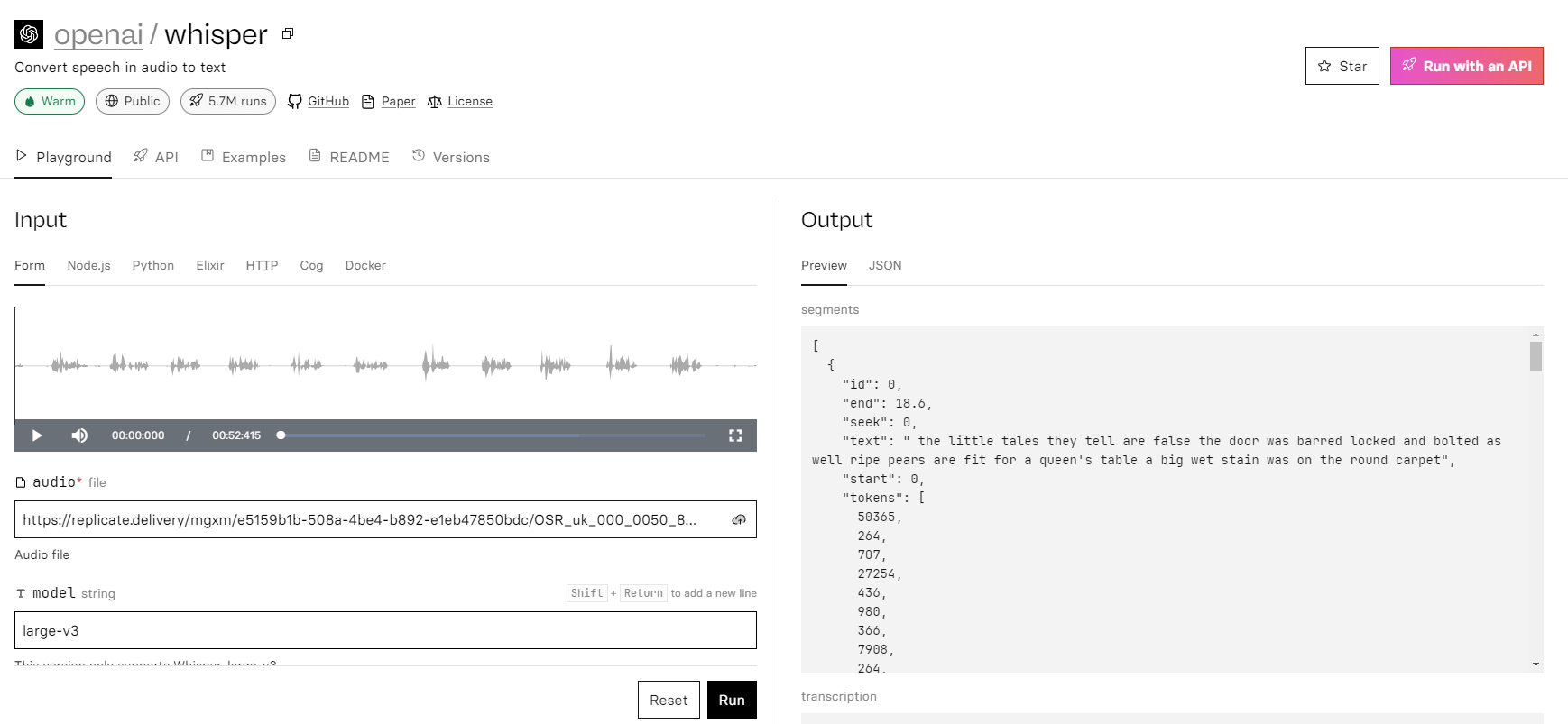1568x724 pixels.
Task: Play the audio clip
Action: [37, 435]
